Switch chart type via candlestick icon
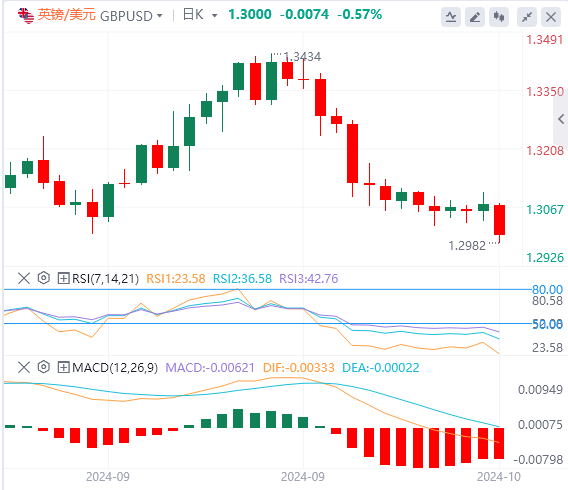The height and width of the screenshot is (490, 568). [499, 17]
